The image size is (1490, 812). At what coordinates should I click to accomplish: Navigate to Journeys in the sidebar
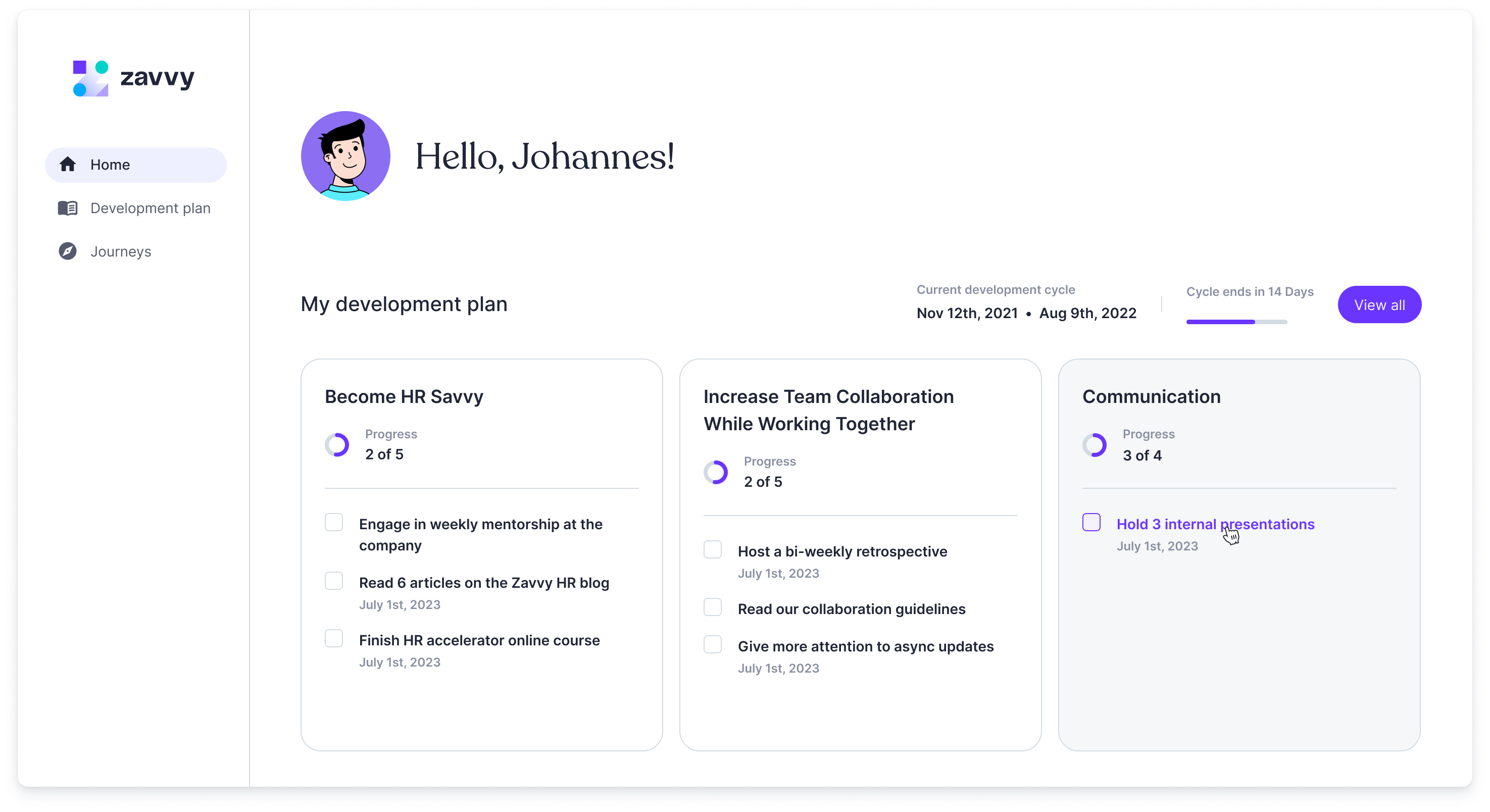pyautogui.click(x=121, y=251)
